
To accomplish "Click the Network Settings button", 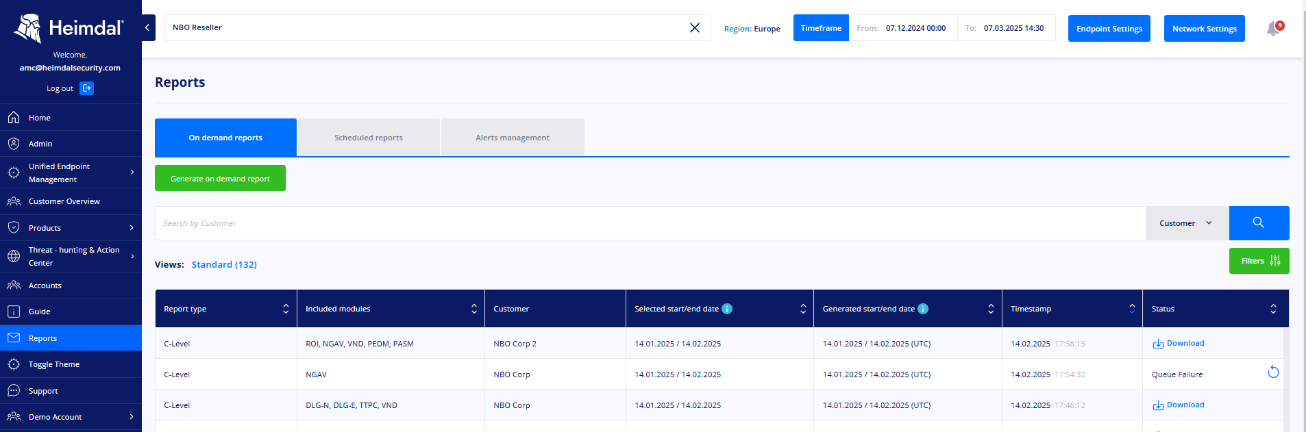I will [1205, 28].
